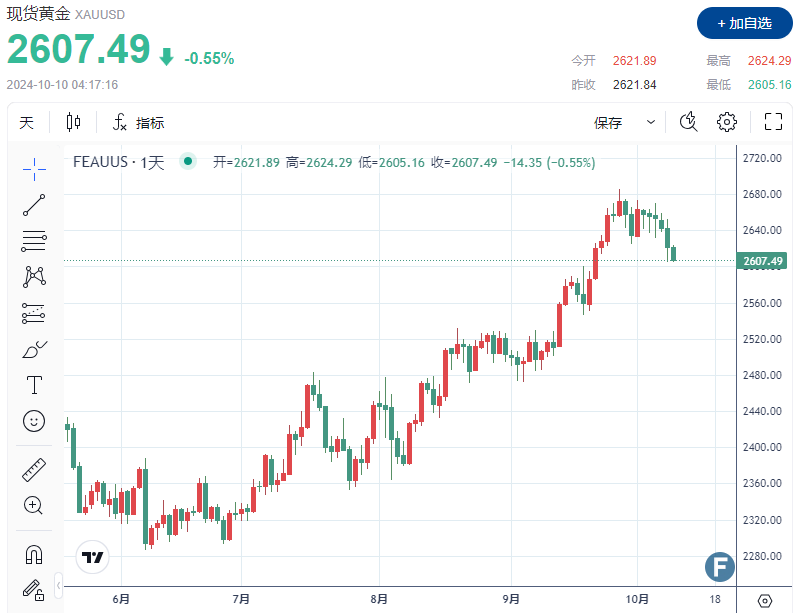798x613 pixels.
Task: Collapse the drawing toolbar side arrow
Action: coord(59,586)
